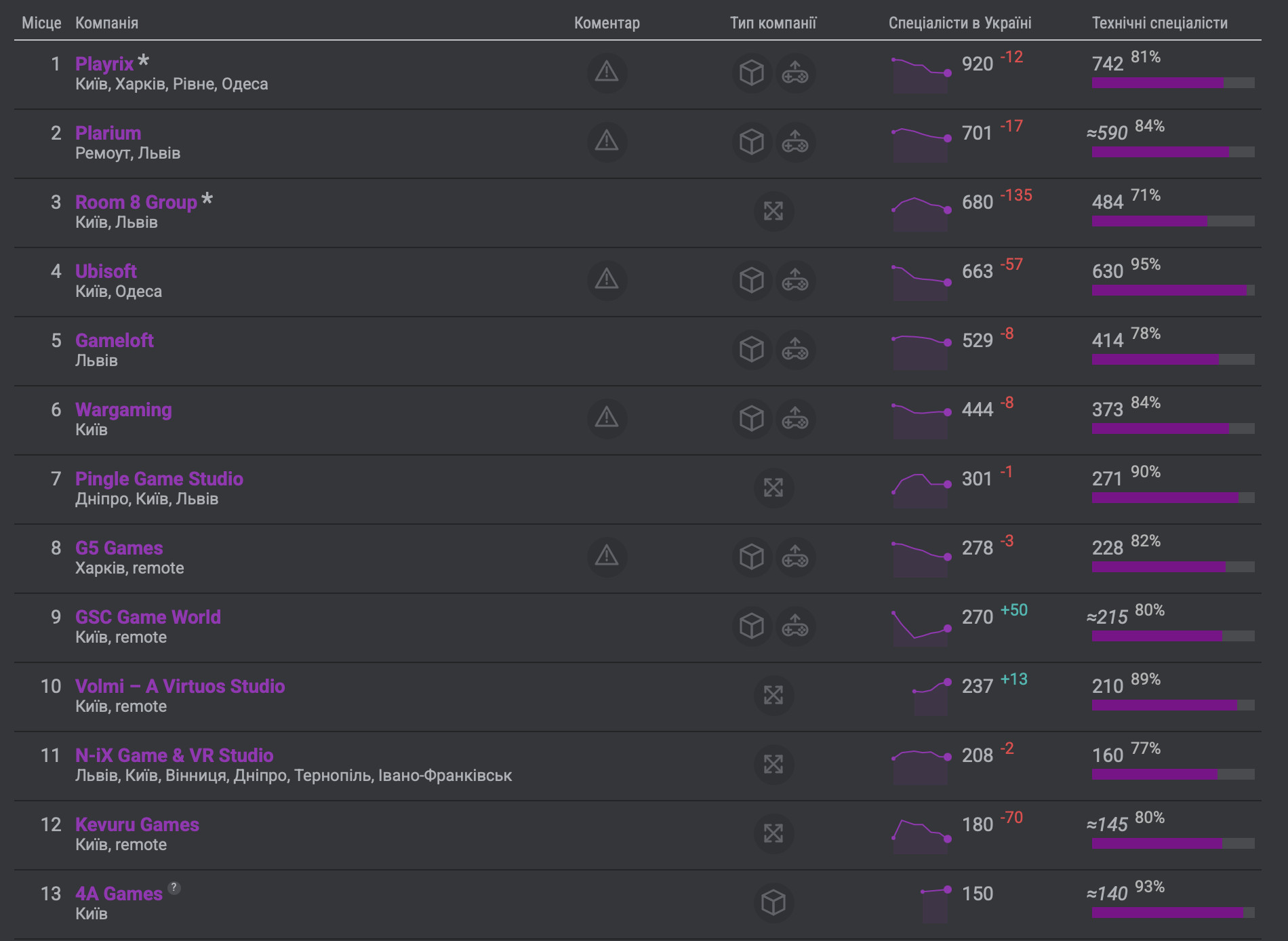Click the outsourcing arrows icon for Room 8 Group
The height and width of the screenshot is (941, 1288).
coord(773,212)
